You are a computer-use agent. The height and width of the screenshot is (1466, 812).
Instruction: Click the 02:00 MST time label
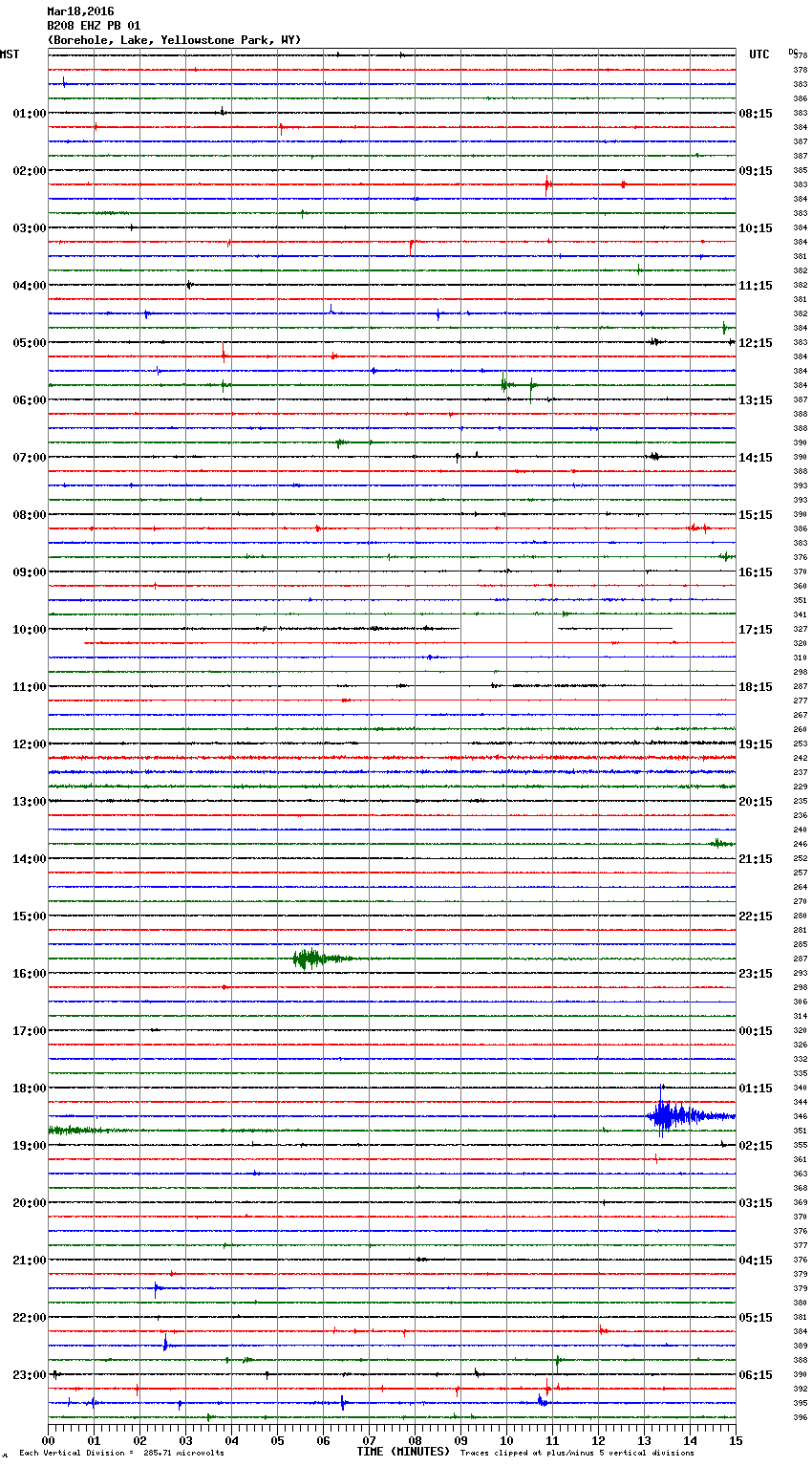(30, 171)
